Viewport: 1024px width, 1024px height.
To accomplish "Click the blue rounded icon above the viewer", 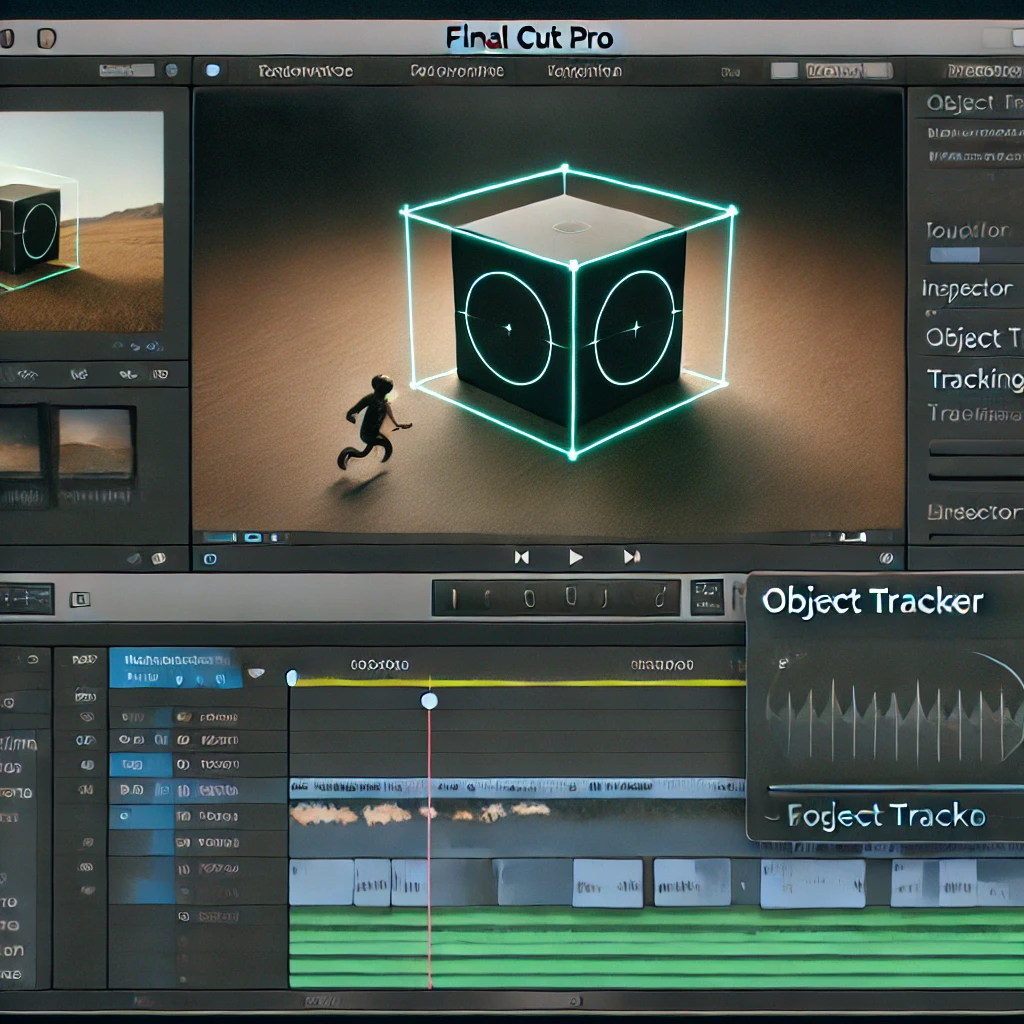I will pos(213,71).
